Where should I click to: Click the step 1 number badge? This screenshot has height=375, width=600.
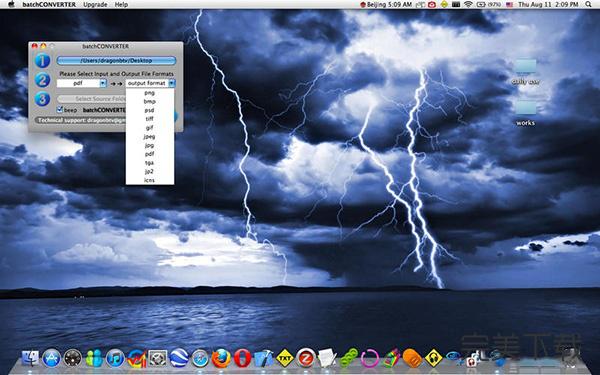click(42, 60)
